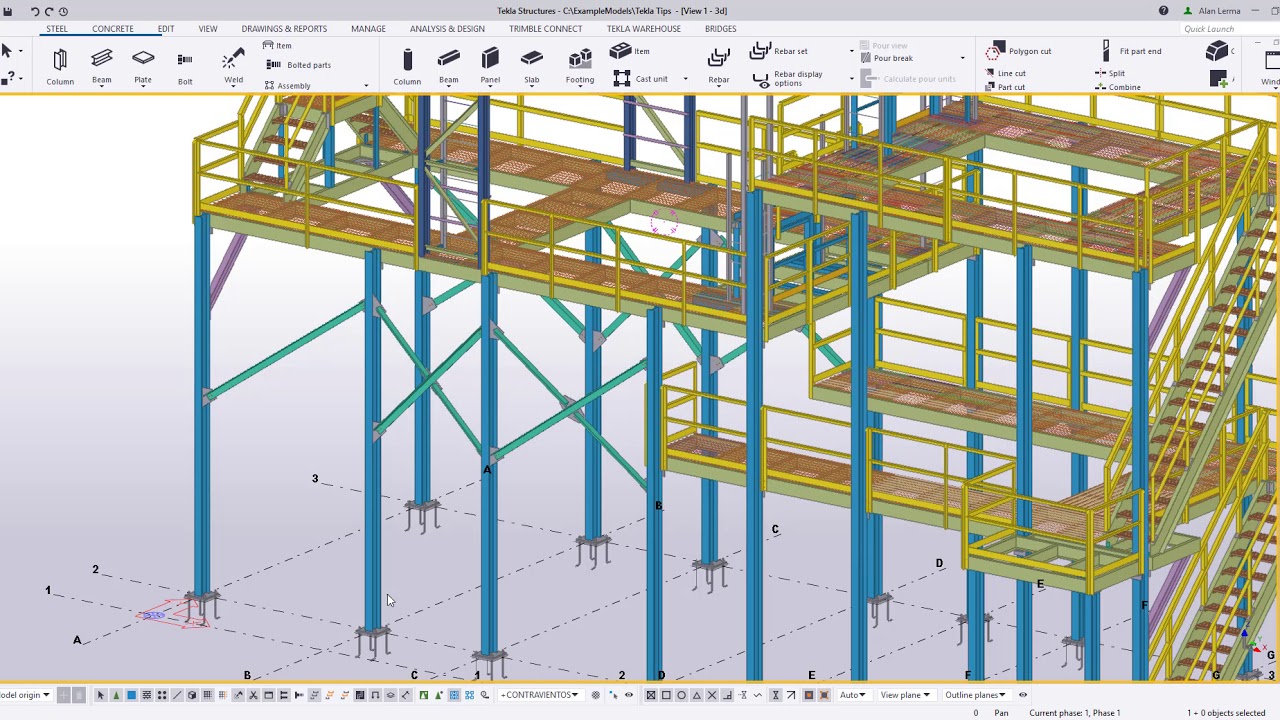1280x720 pixels.
Task: Select the concrete Slab tool
Action: (x=531, y=67)
